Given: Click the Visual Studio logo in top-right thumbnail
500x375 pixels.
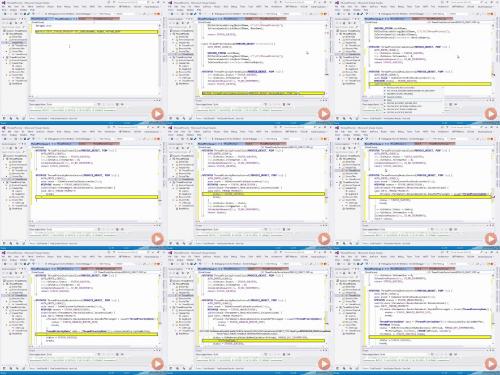Looking at the screenshot, I should [337, 2].
